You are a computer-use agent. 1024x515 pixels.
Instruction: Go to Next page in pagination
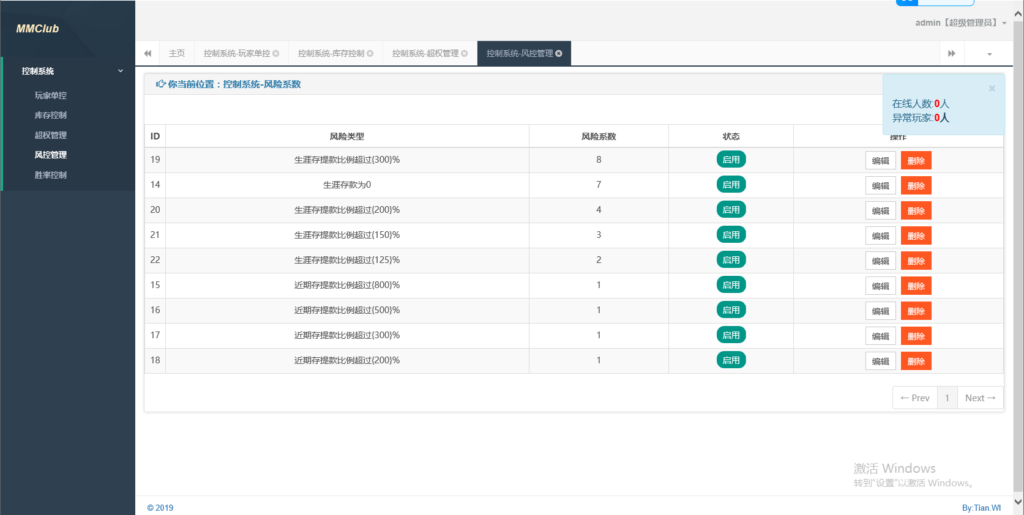pyautogui.click(x=979, y=398)
